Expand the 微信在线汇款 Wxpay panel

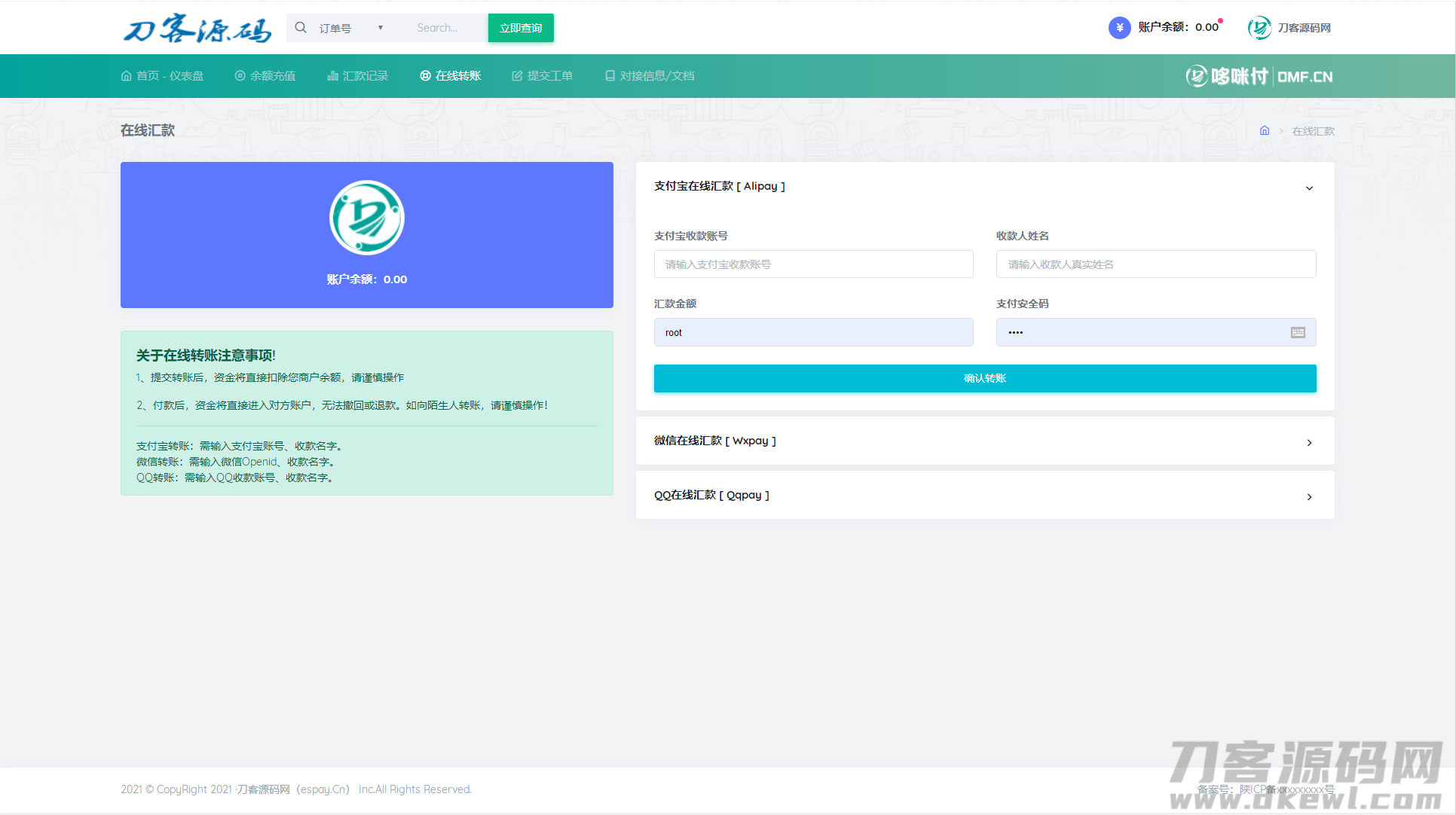point(1309,442)
